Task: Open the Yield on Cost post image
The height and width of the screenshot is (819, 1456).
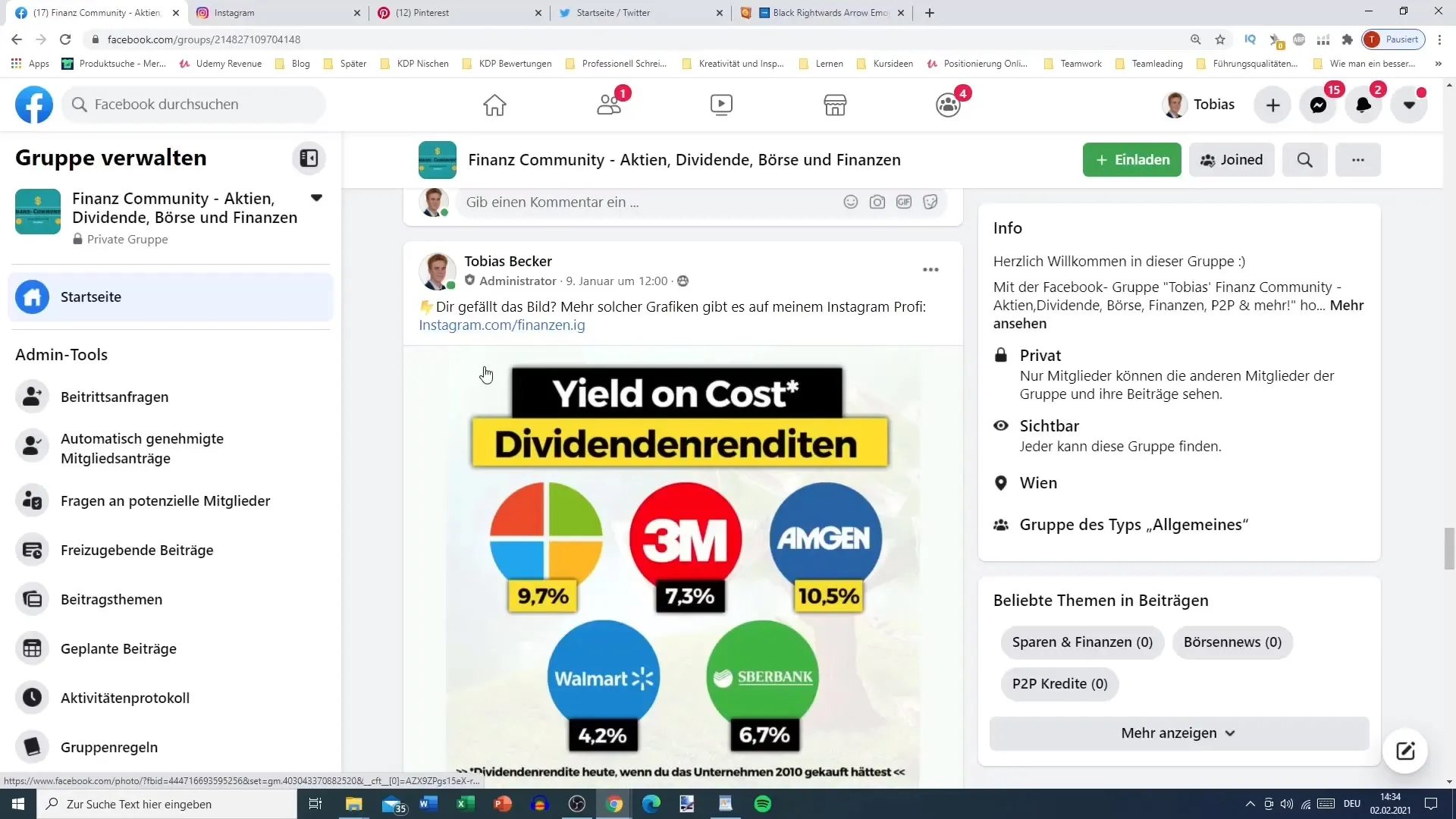Action: point(682,567)
